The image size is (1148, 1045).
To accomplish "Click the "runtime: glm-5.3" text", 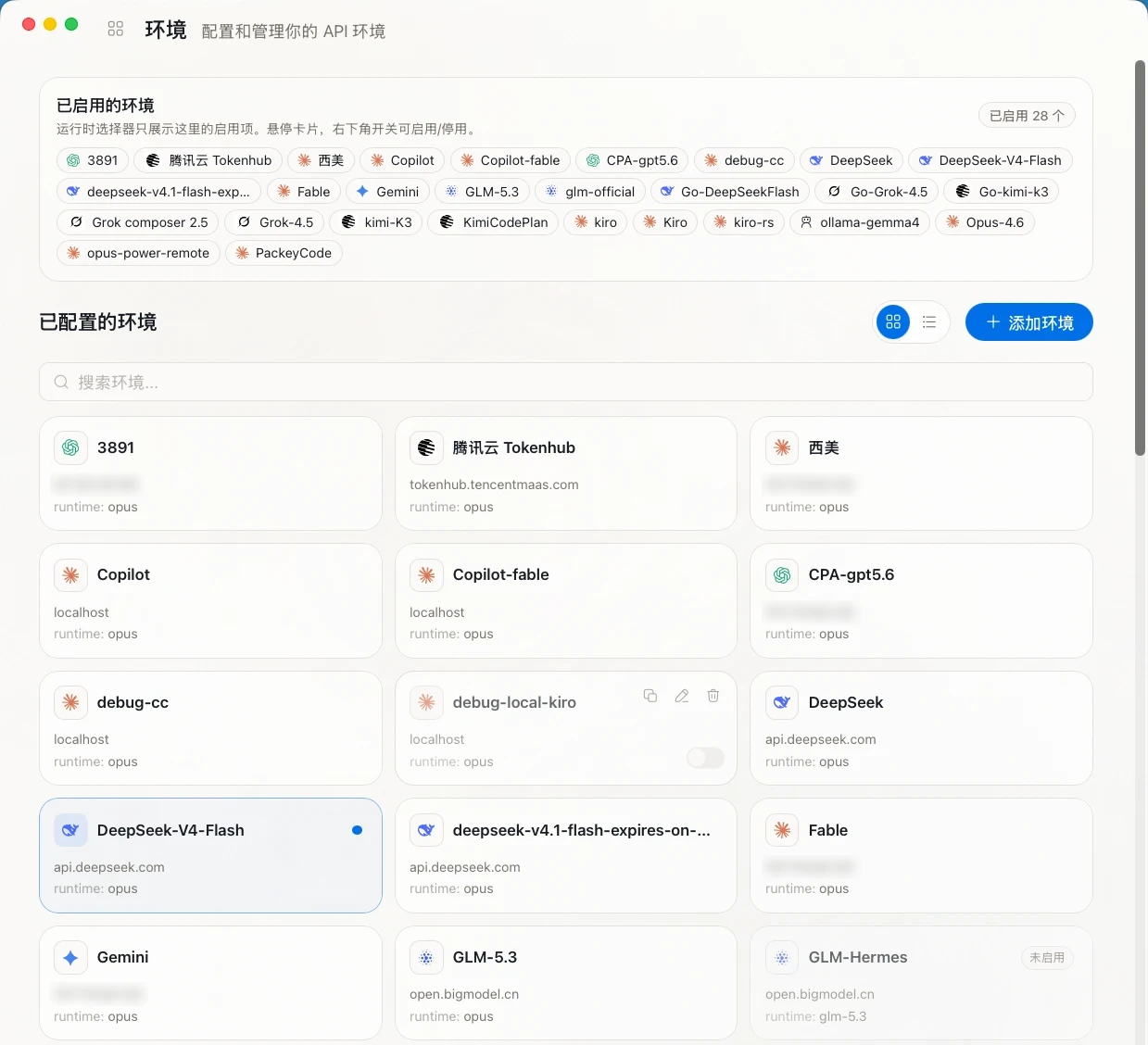I will tap(816, 1016).
